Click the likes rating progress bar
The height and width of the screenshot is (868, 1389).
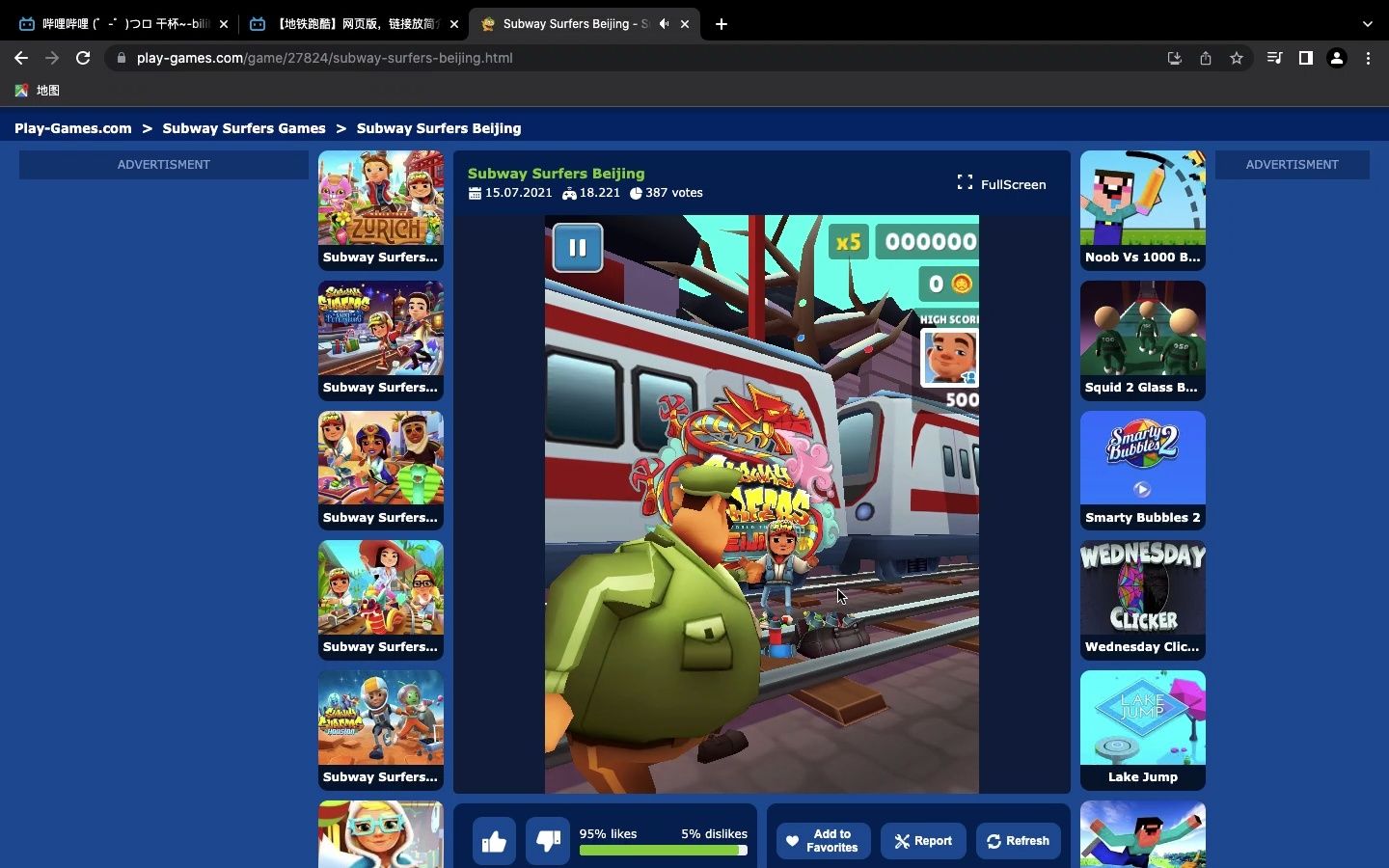click(664, 851)
